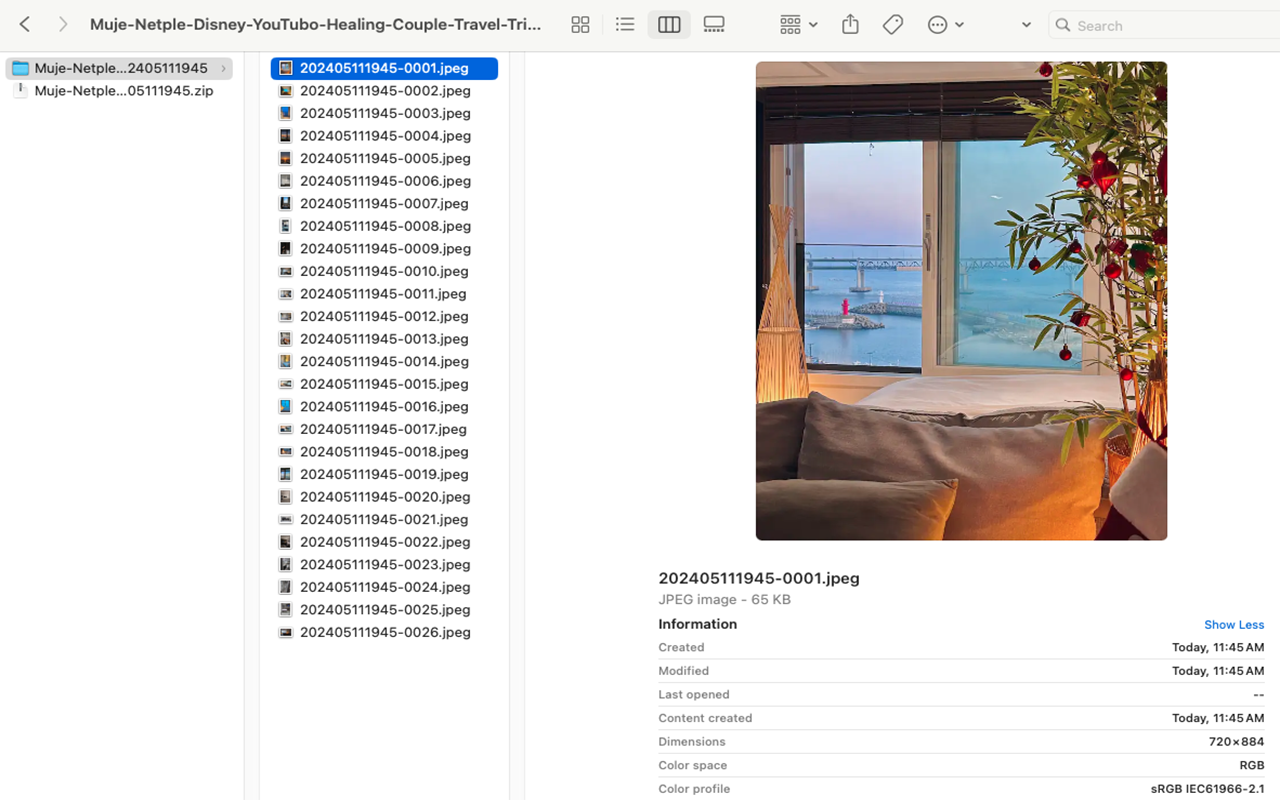1280x800 pixels.
Task: Click the Search field
Action: 1164,25
